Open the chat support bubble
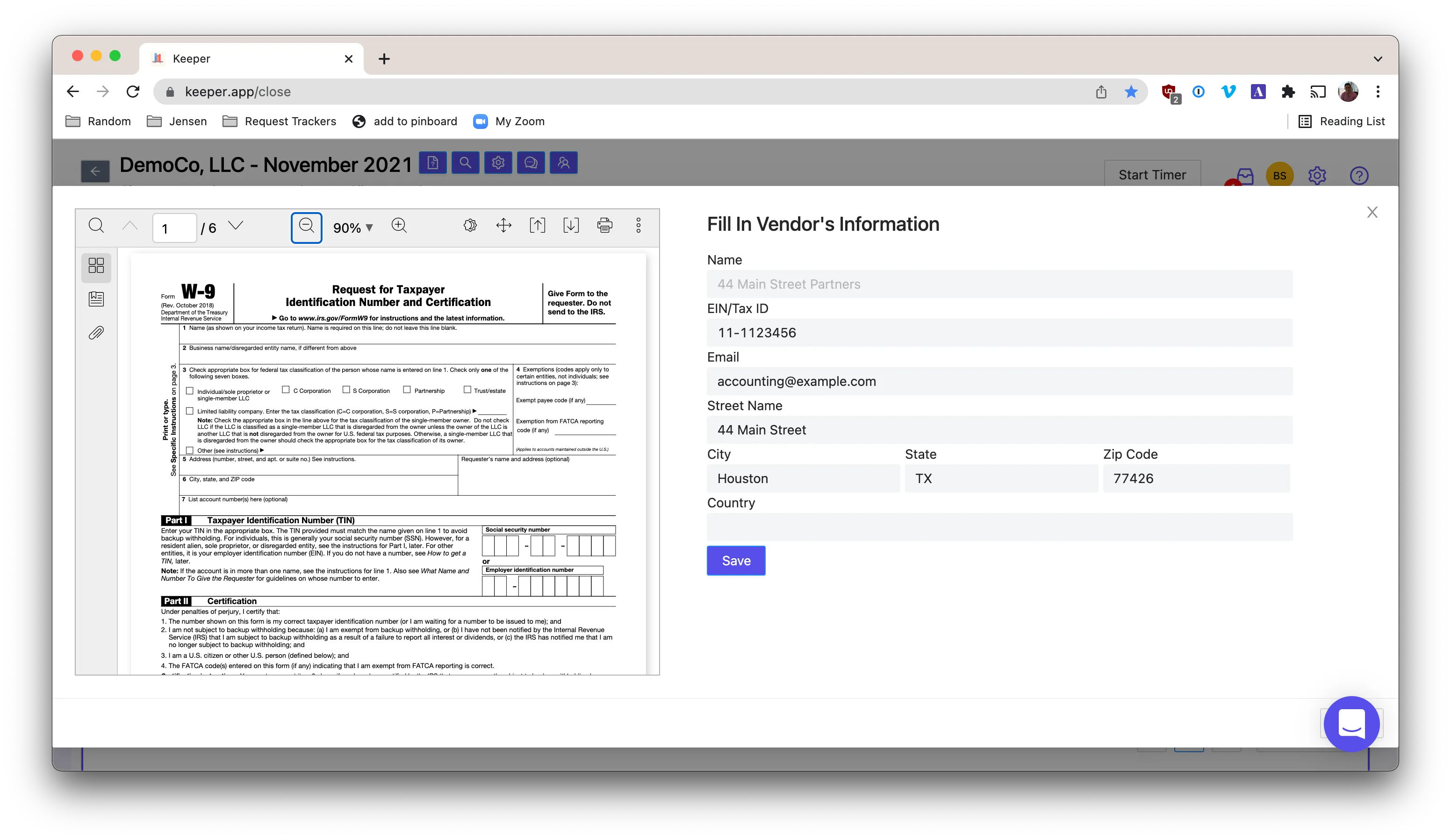Screen dimensions: 1451x840 tap(1351, 723)
